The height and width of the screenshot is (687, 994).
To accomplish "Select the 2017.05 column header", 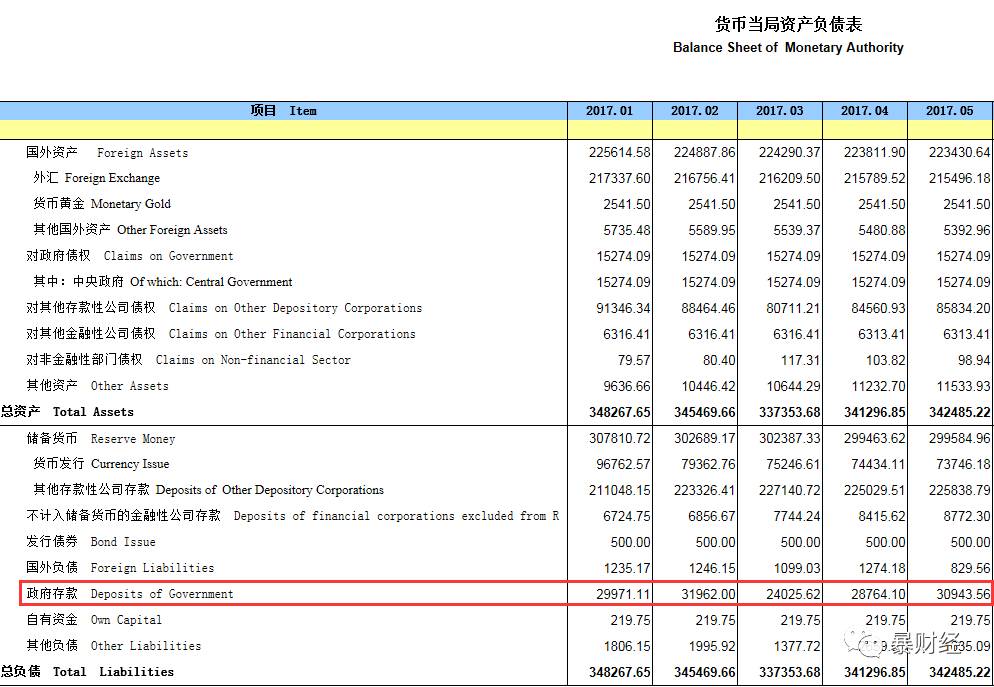I will [950, 111].
